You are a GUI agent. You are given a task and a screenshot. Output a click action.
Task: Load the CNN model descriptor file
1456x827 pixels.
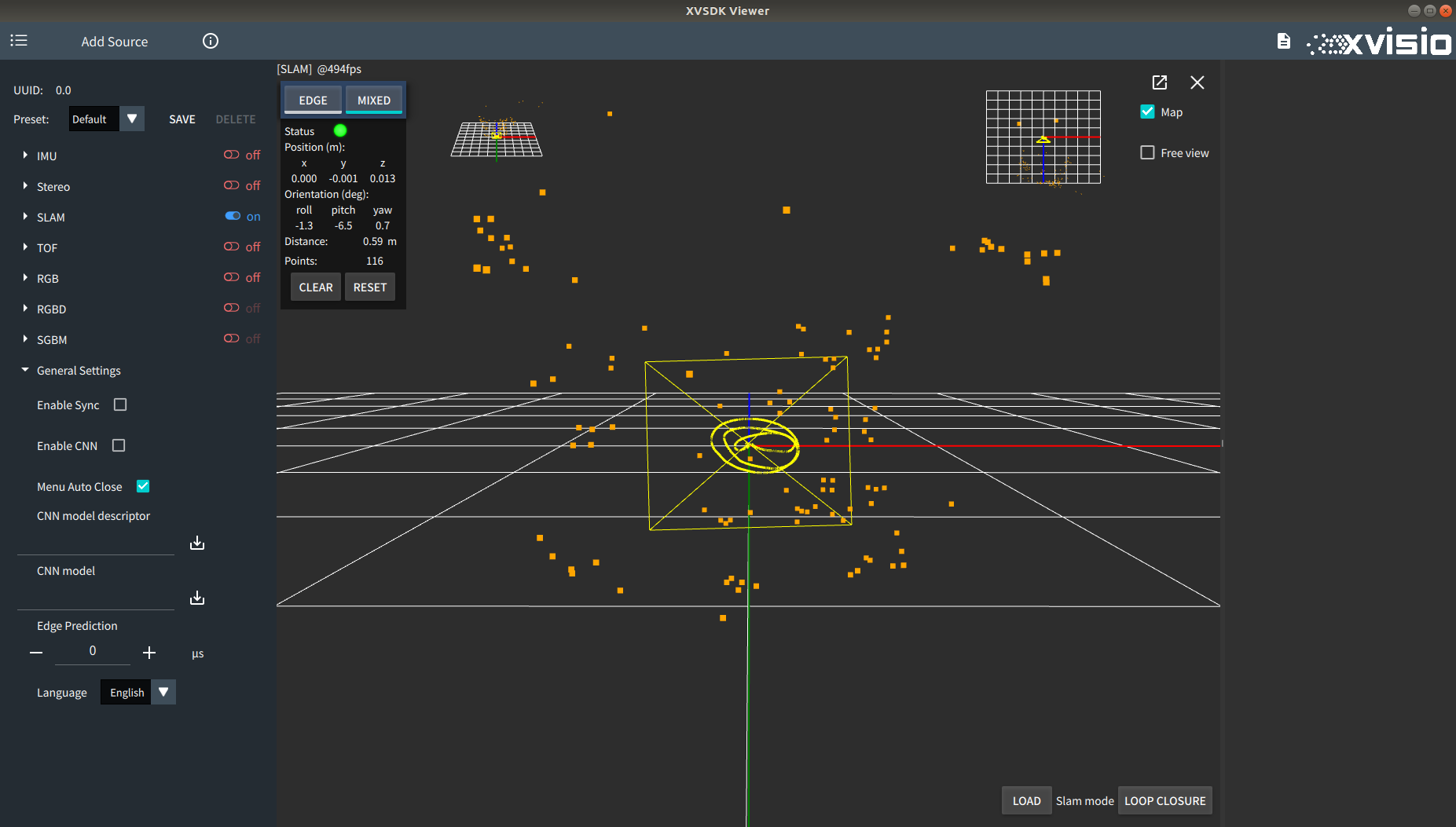click(x=197, y=543)
